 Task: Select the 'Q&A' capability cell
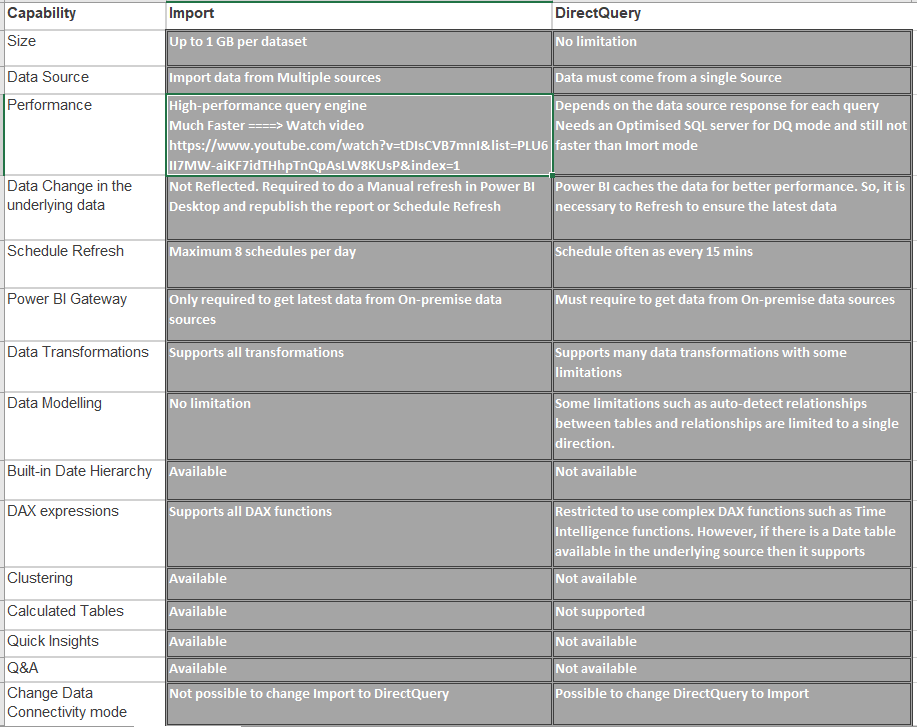[x=83, y=668]
